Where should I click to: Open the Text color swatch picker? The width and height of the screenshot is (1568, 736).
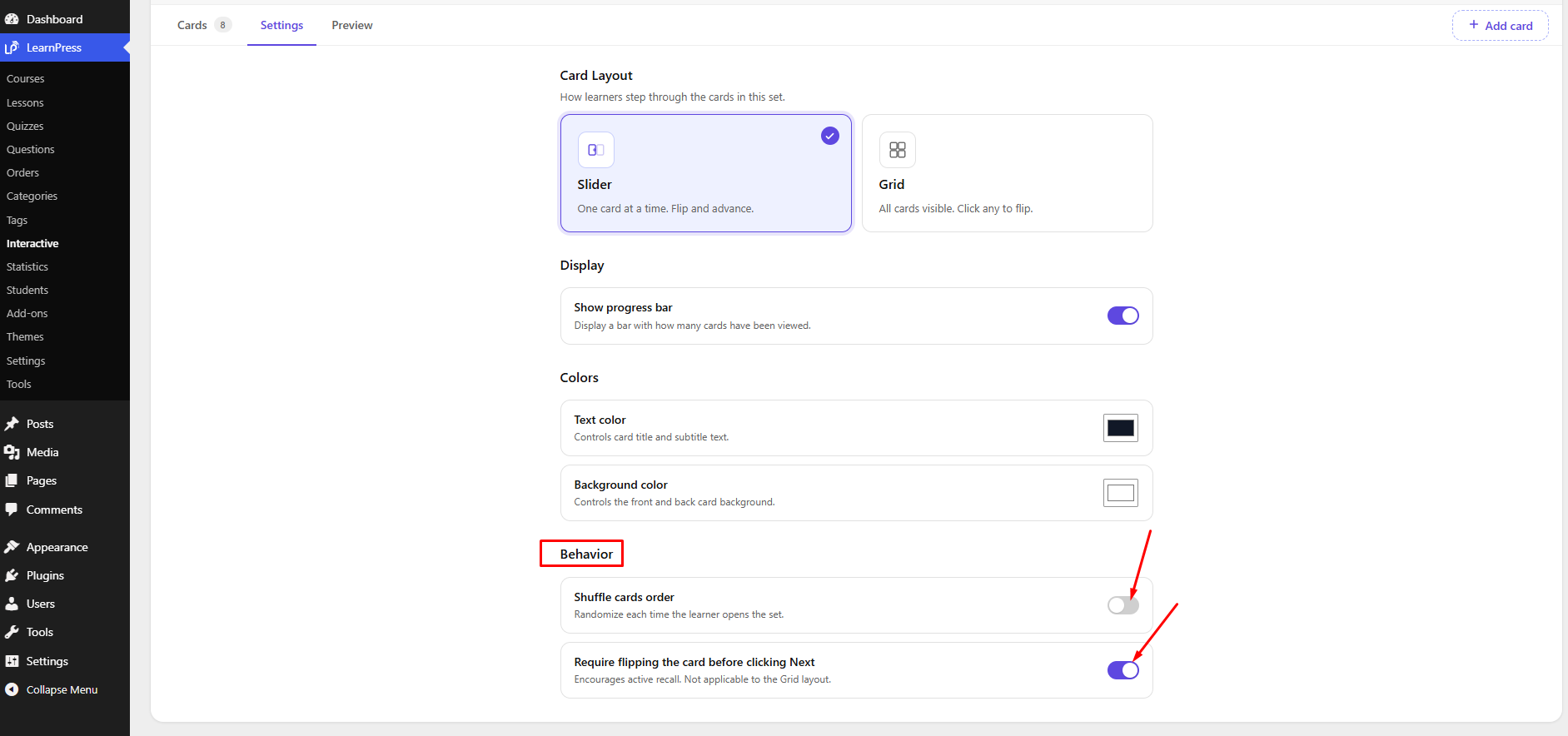point(1121,428)
